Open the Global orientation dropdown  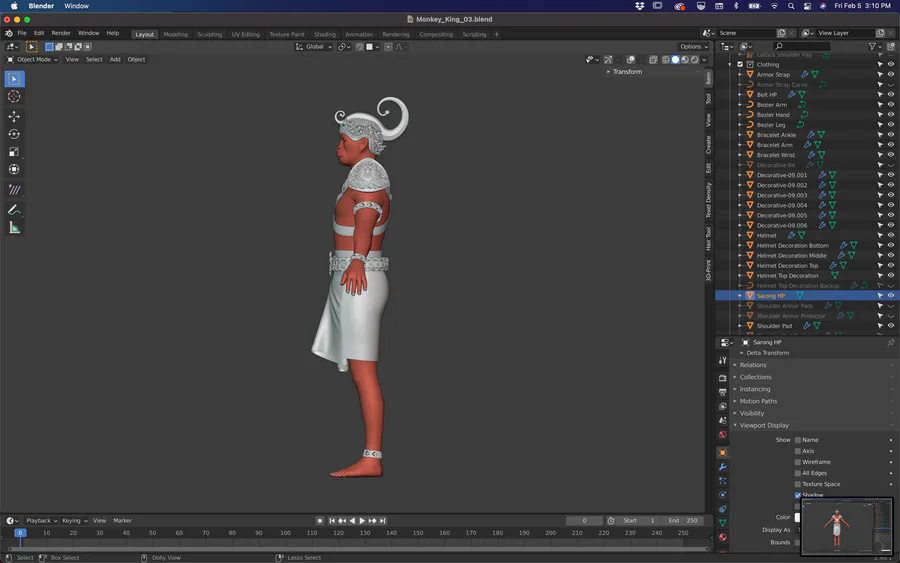point(313,47)
